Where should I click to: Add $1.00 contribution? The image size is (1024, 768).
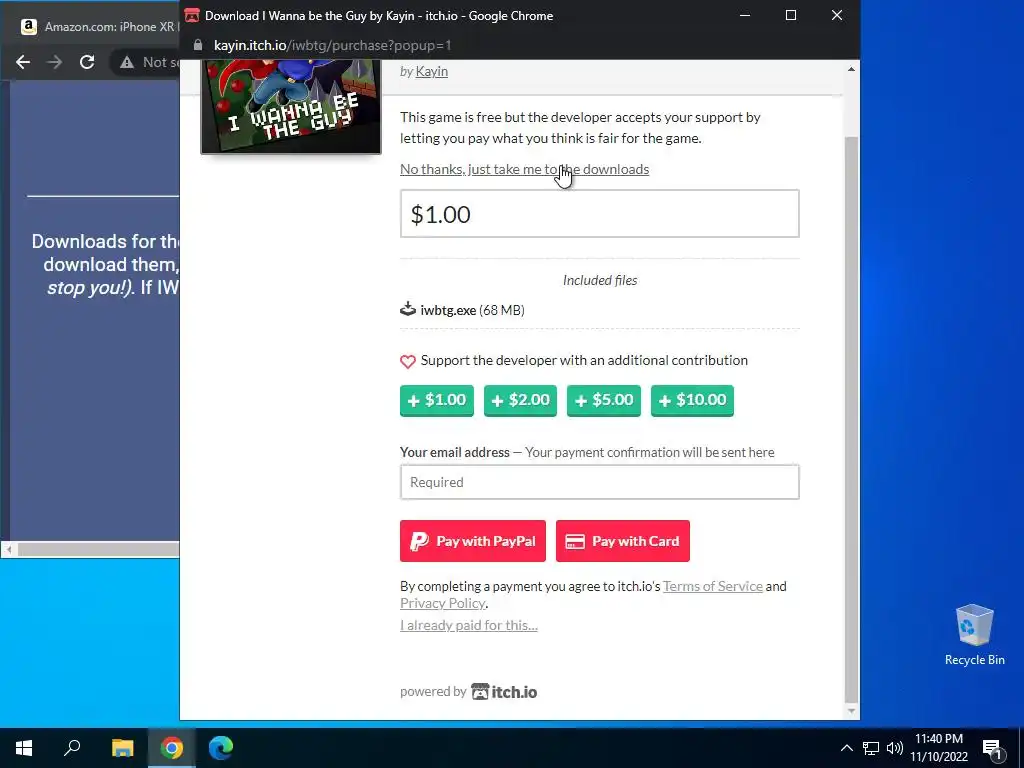437,400
